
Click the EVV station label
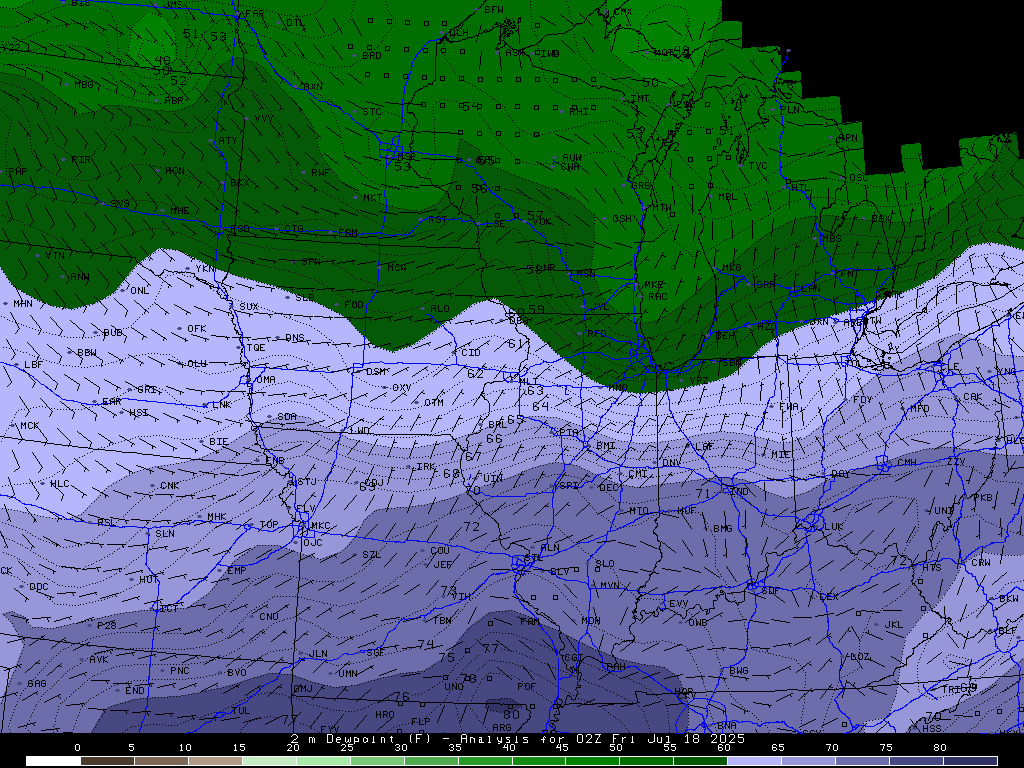tap(679, 604)
